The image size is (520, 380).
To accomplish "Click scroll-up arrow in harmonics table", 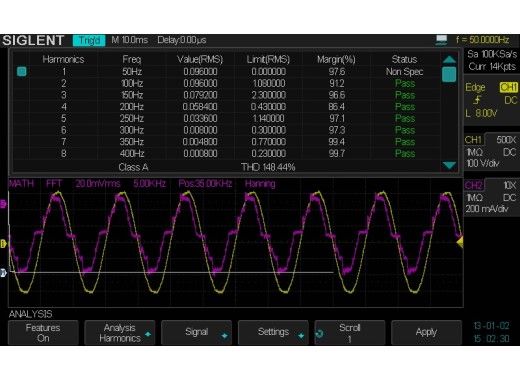I will (x=449, y=59).
